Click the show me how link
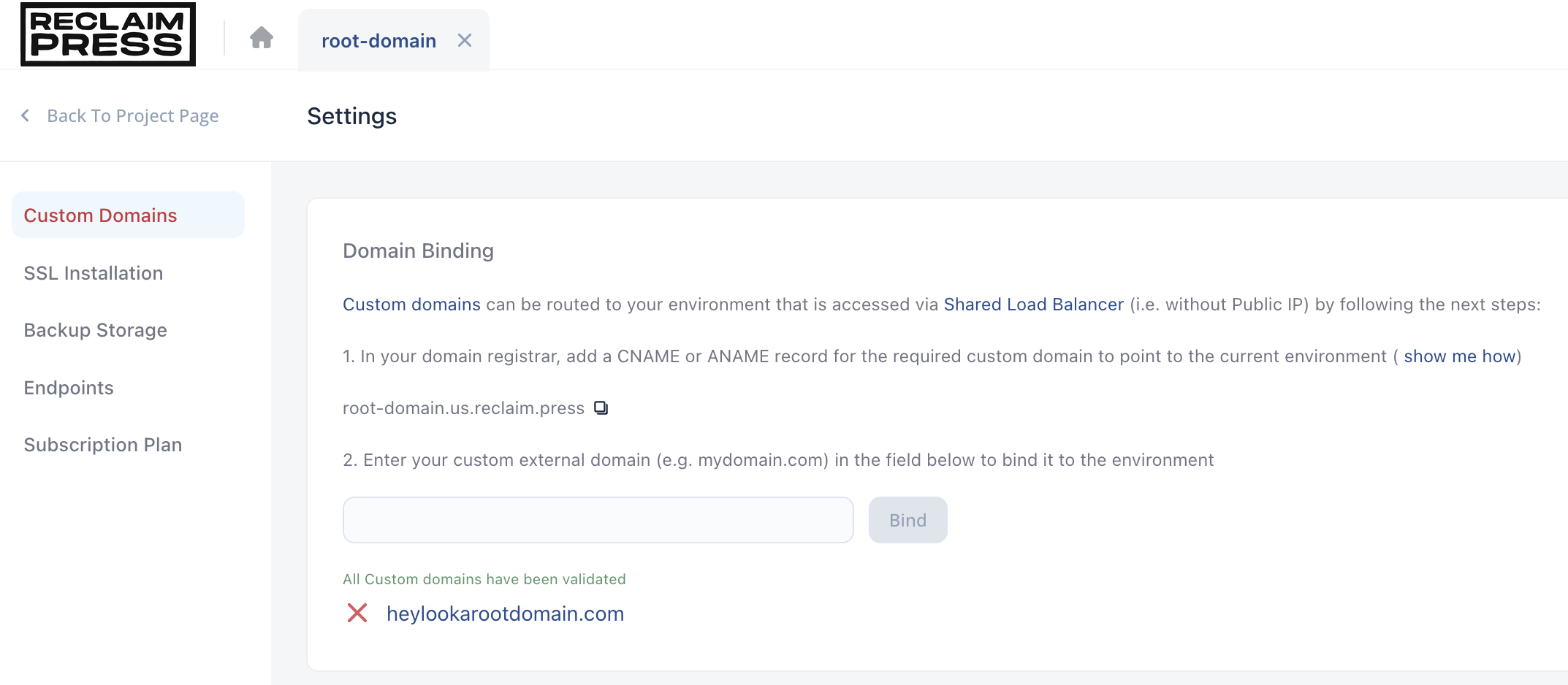Image resolution: width=1568 pixels, height=685 pixels. click(1458, 356)
